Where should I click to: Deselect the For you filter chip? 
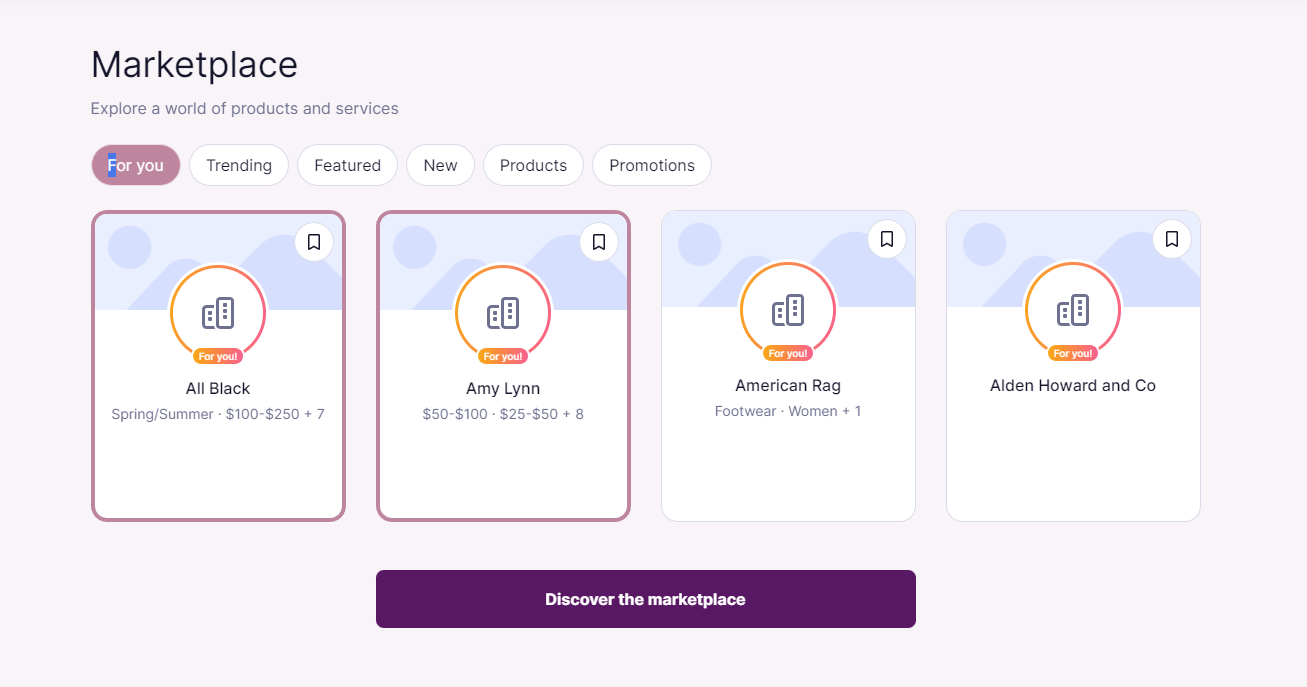(135, 164)
